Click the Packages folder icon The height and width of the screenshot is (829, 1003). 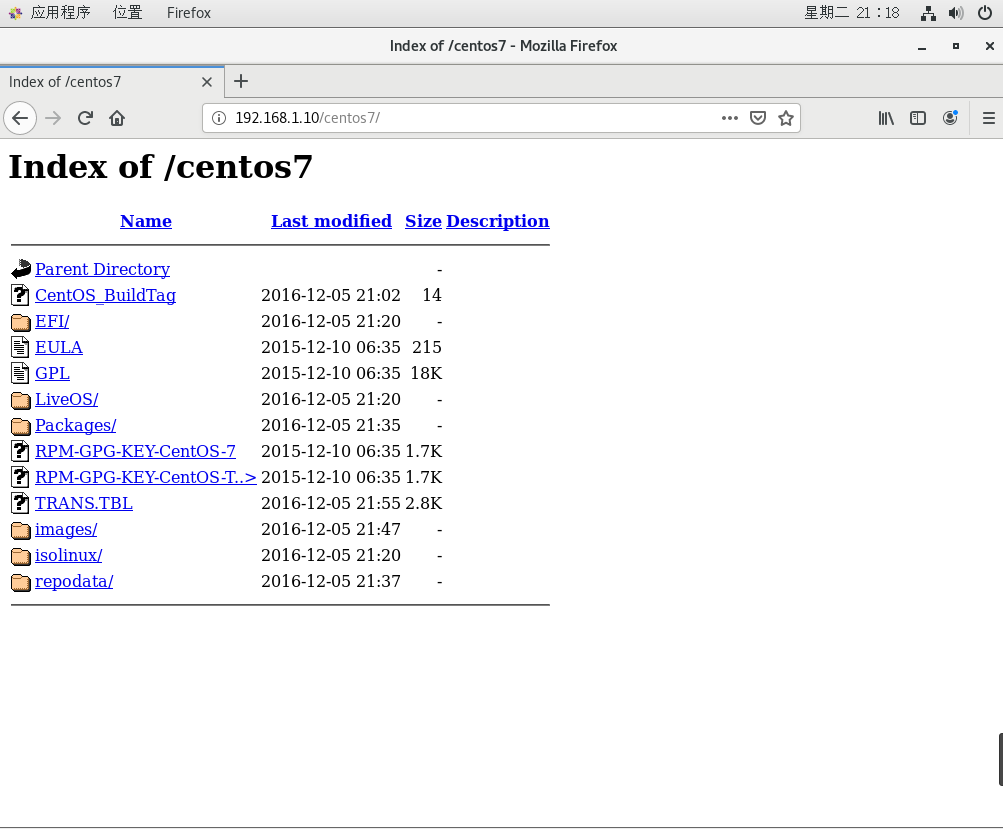click(20, 426)
